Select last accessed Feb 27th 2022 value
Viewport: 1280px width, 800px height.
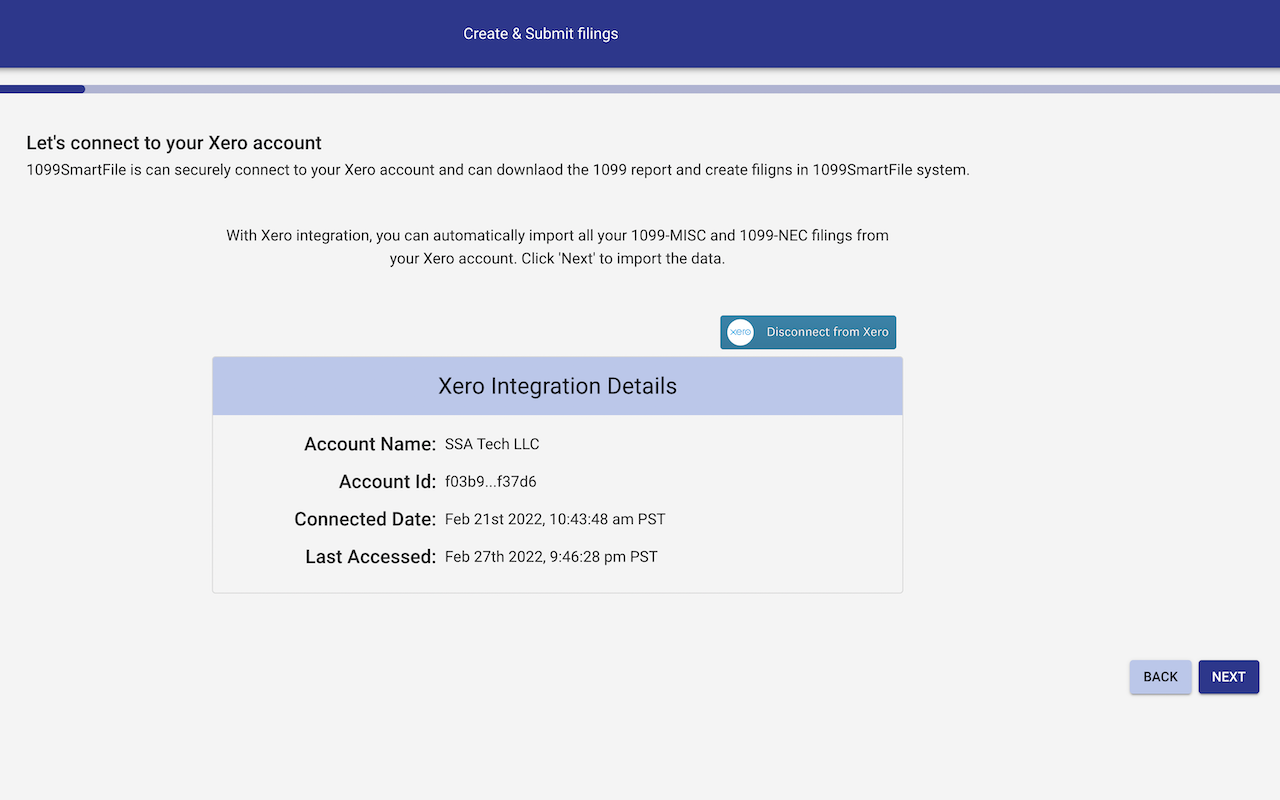[551, 557]
